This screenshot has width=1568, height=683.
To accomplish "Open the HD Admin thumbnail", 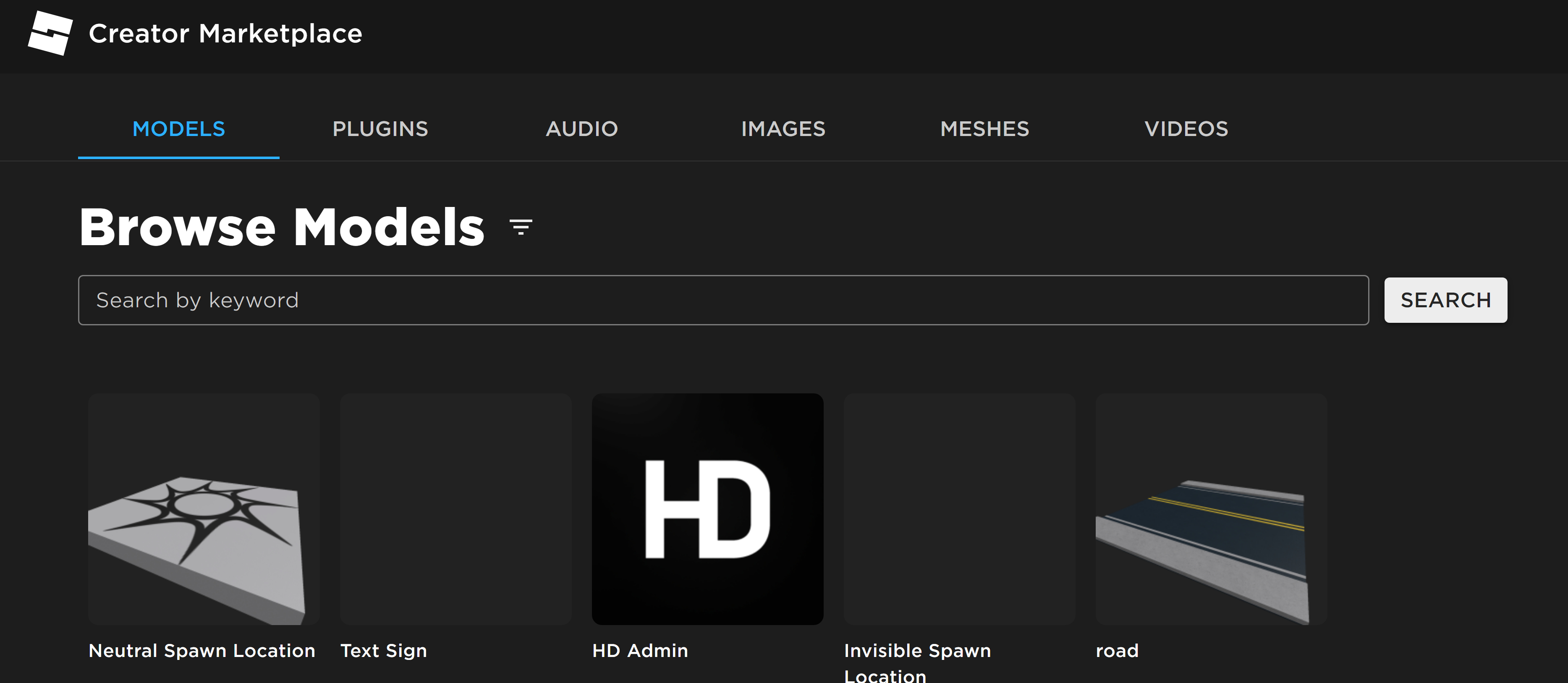I will click(707, 509).
